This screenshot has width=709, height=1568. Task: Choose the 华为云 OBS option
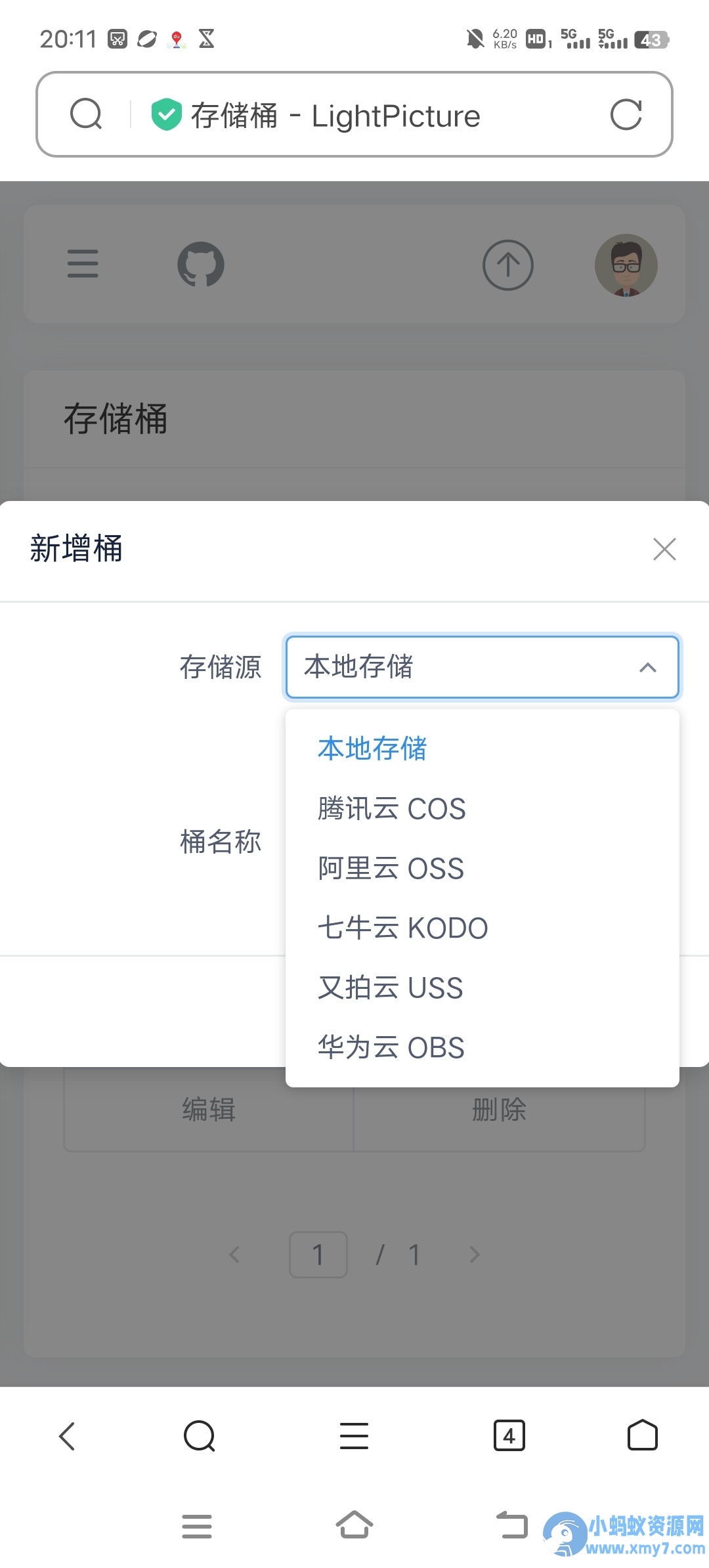[482, 1047]
